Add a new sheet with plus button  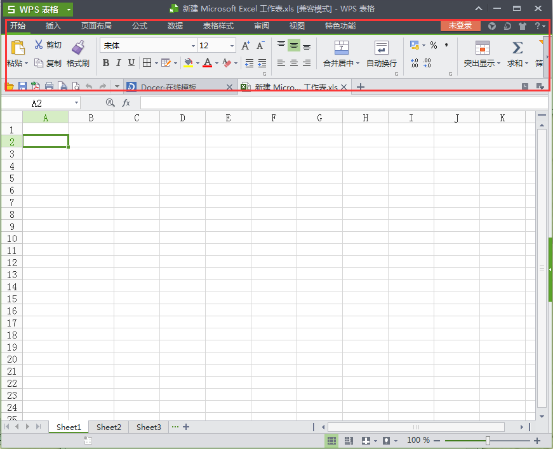coord(186,427)
